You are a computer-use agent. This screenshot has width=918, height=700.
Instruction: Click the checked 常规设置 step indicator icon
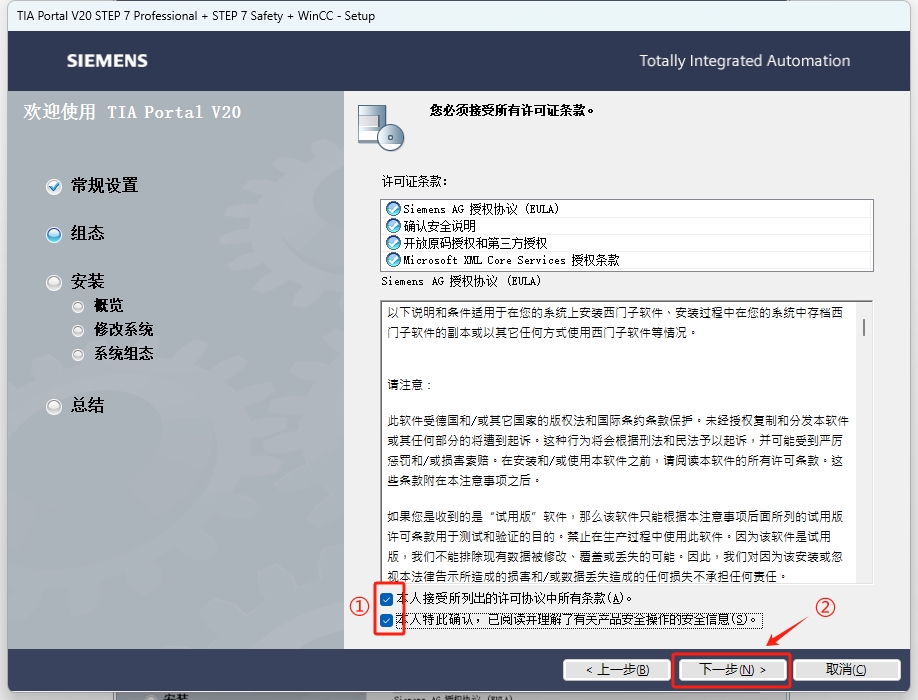pyautogui.click(x=53, y=186)
